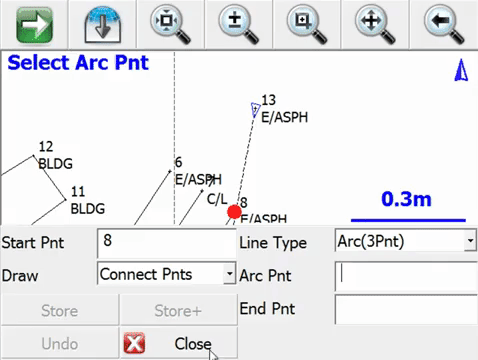478x360 pixels.
Task: Click the Store button
Action: [x=60, y=310]
